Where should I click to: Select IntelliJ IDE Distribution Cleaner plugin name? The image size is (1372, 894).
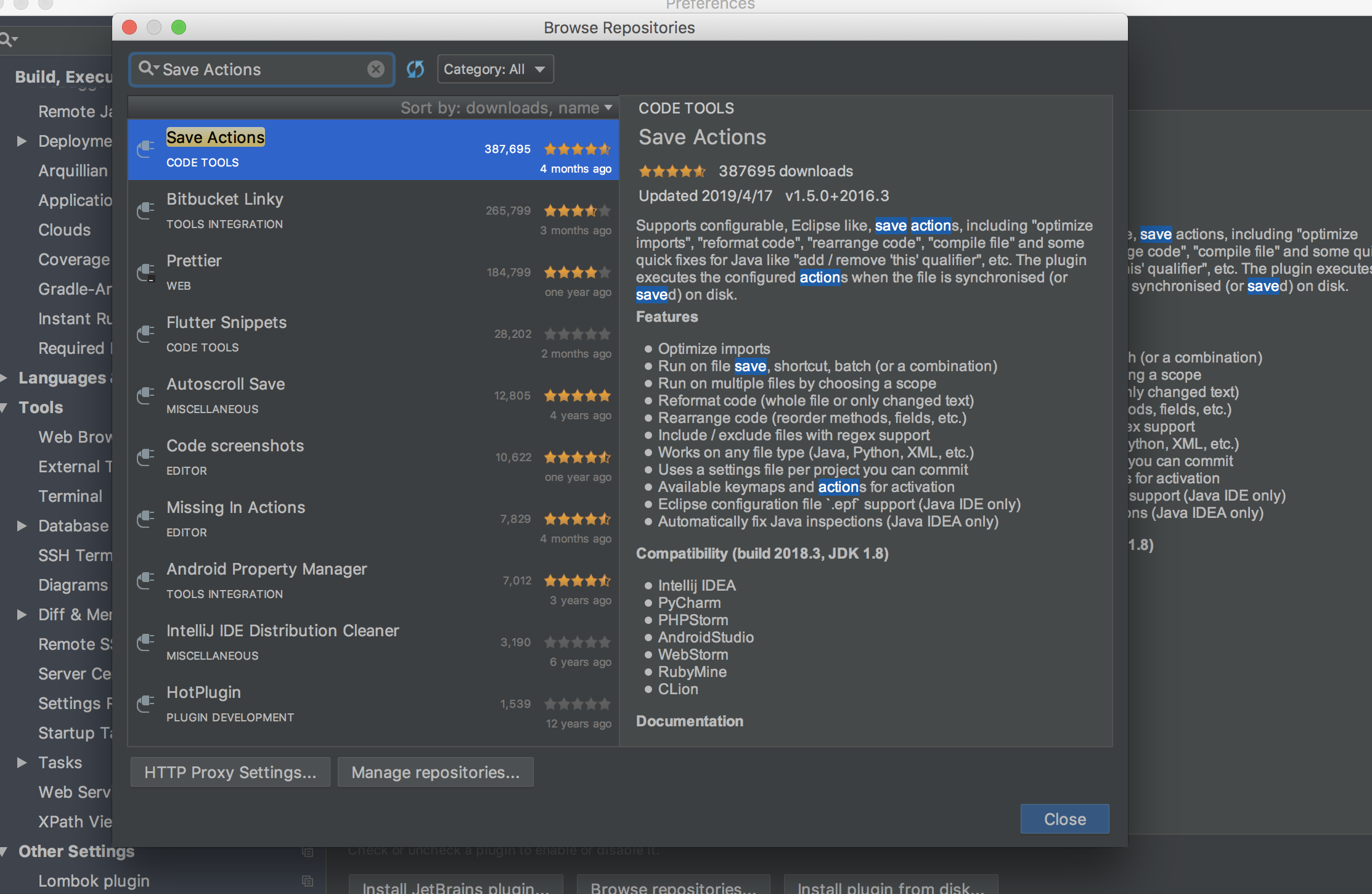[x=282, y=631]
